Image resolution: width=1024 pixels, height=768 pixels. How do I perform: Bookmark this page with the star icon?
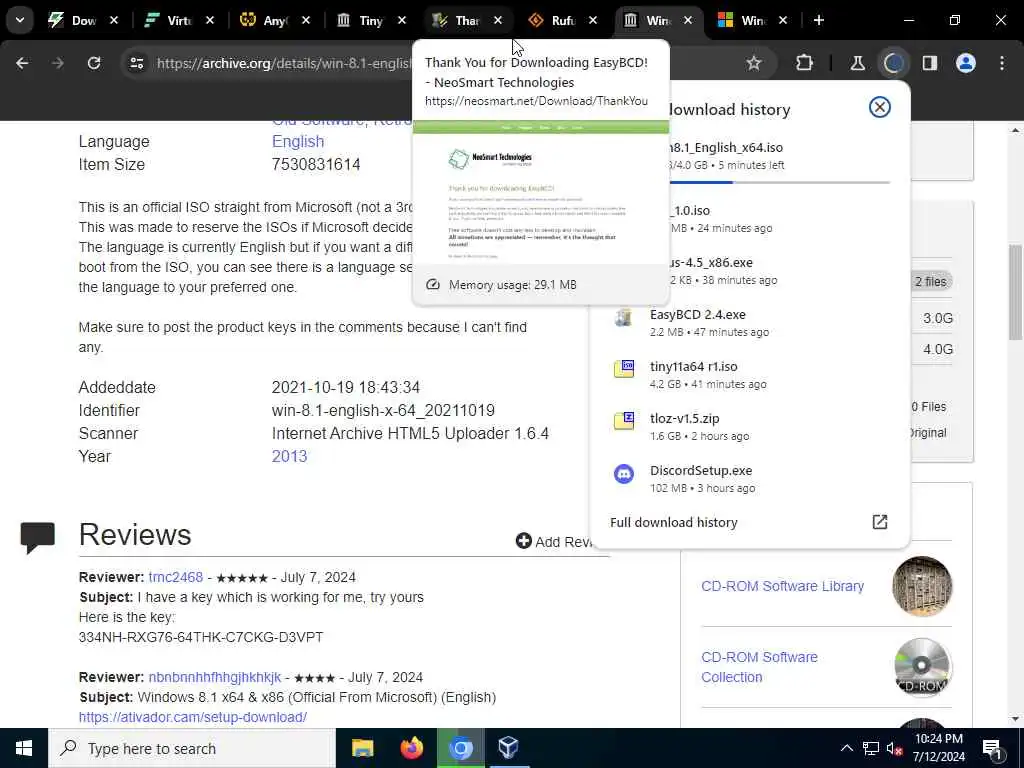(754, 63)
